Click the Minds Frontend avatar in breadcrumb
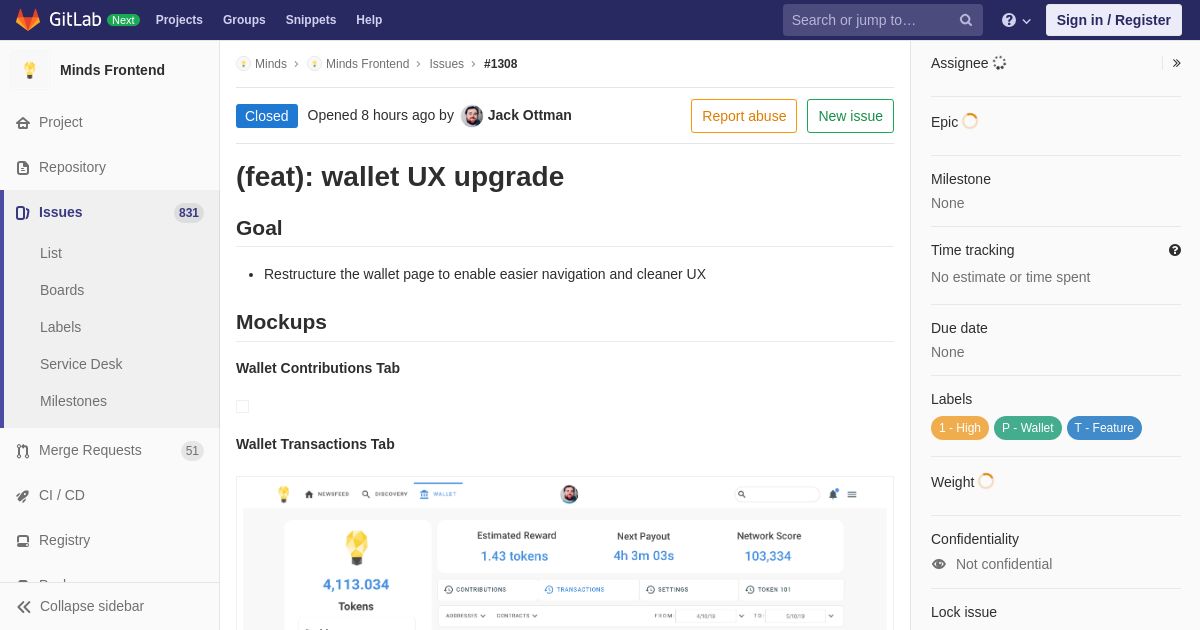Image resolution: width=1200 pixels, height=630 pixels. click(314, 64)
